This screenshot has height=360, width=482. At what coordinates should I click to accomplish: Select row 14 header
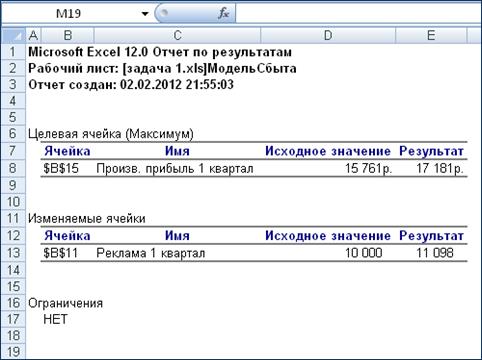point(13,270)
